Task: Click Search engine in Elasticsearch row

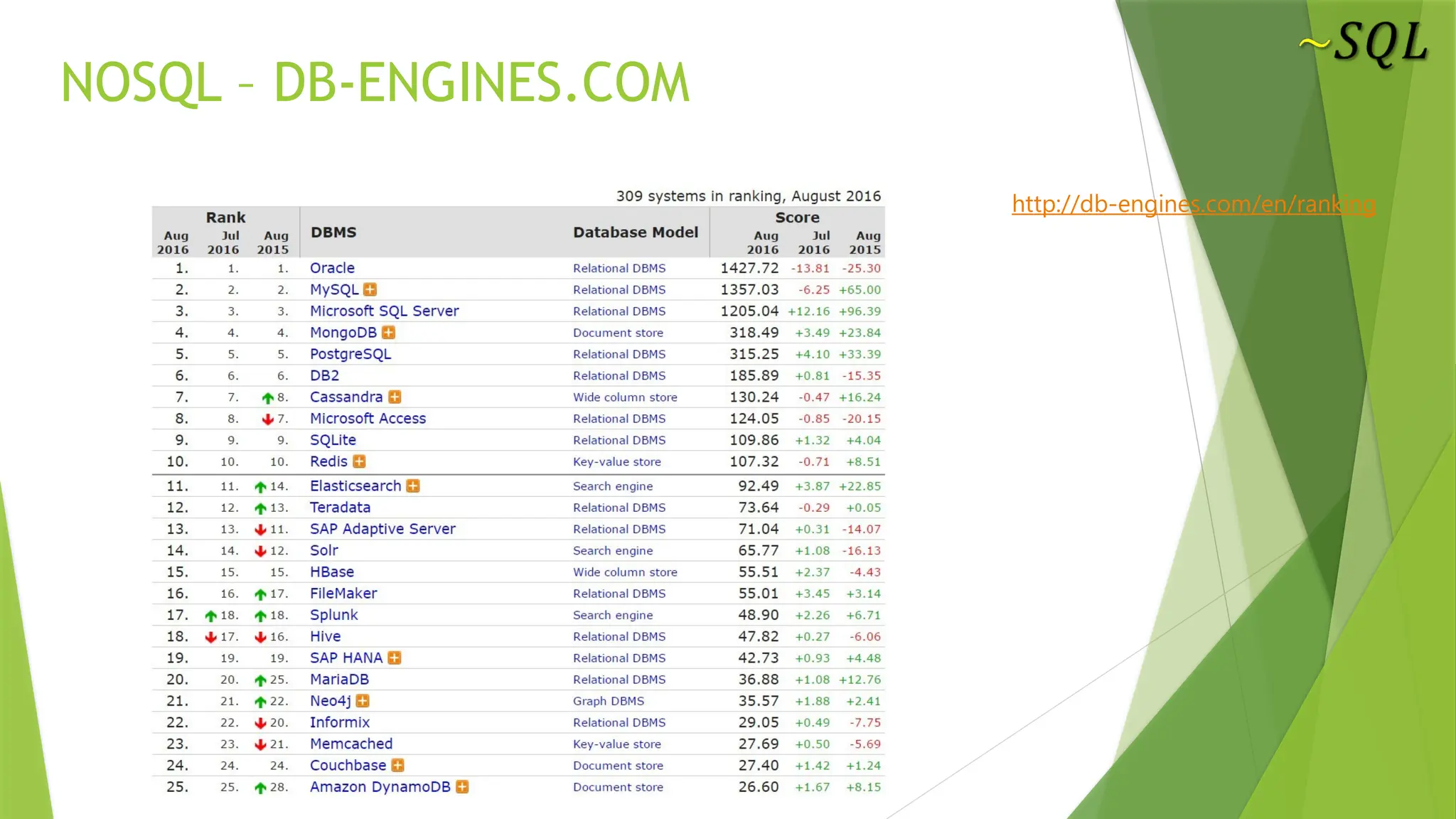Action: tap(613, 486)
